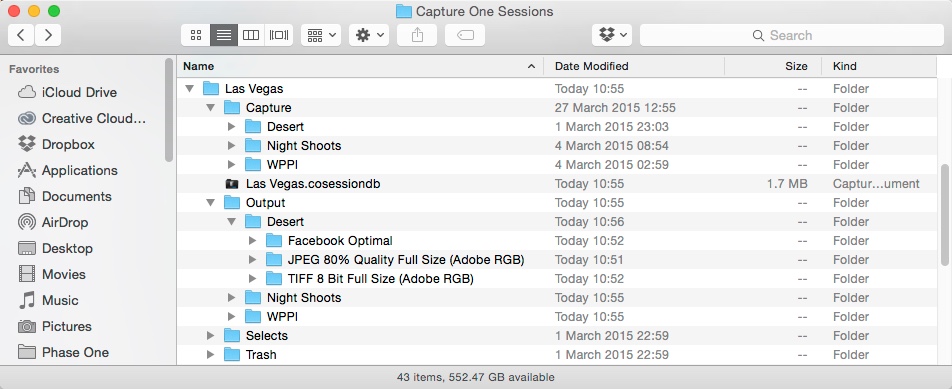
Task: Collapse the Las Vegas folder
Action: tap(189, 89)
